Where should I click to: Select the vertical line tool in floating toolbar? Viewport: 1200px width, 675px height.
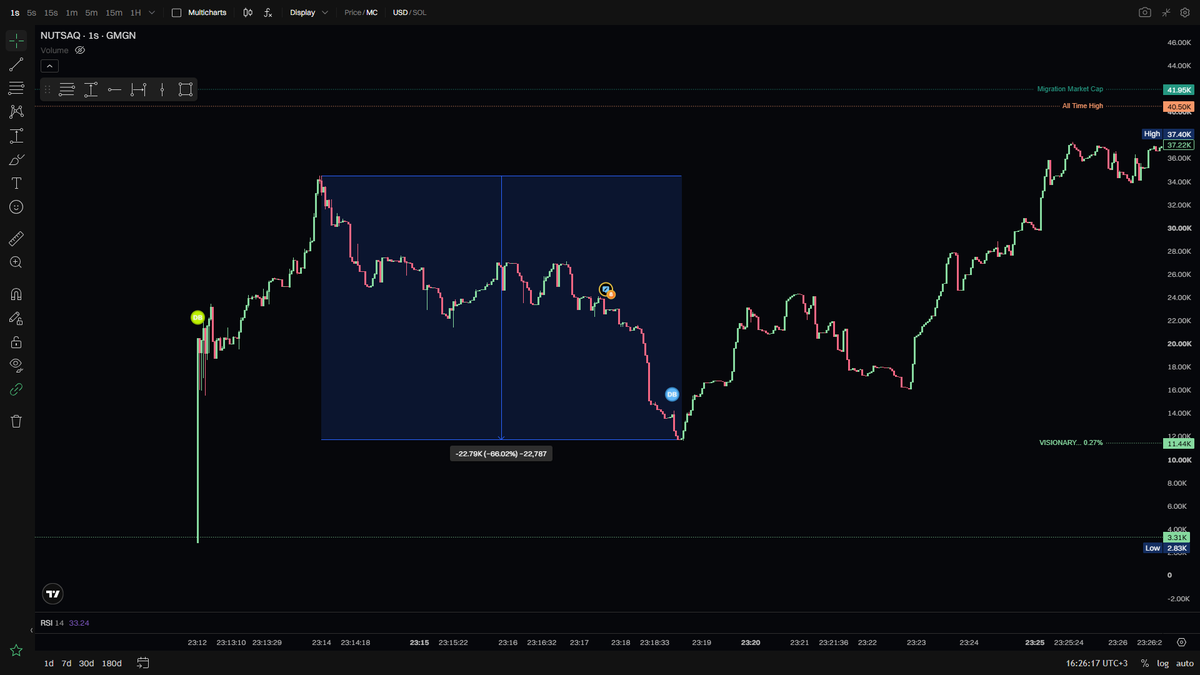pyautogui.click(x=162, y=90)
